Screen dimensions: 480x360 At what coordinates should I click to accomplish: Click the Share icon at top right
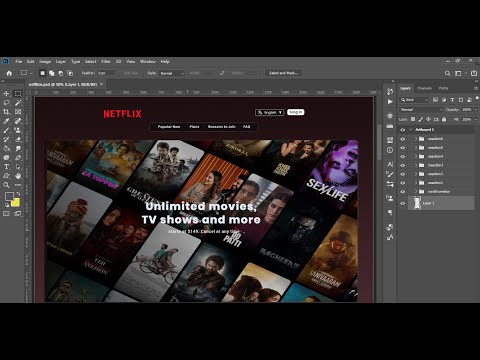(474, 73)
